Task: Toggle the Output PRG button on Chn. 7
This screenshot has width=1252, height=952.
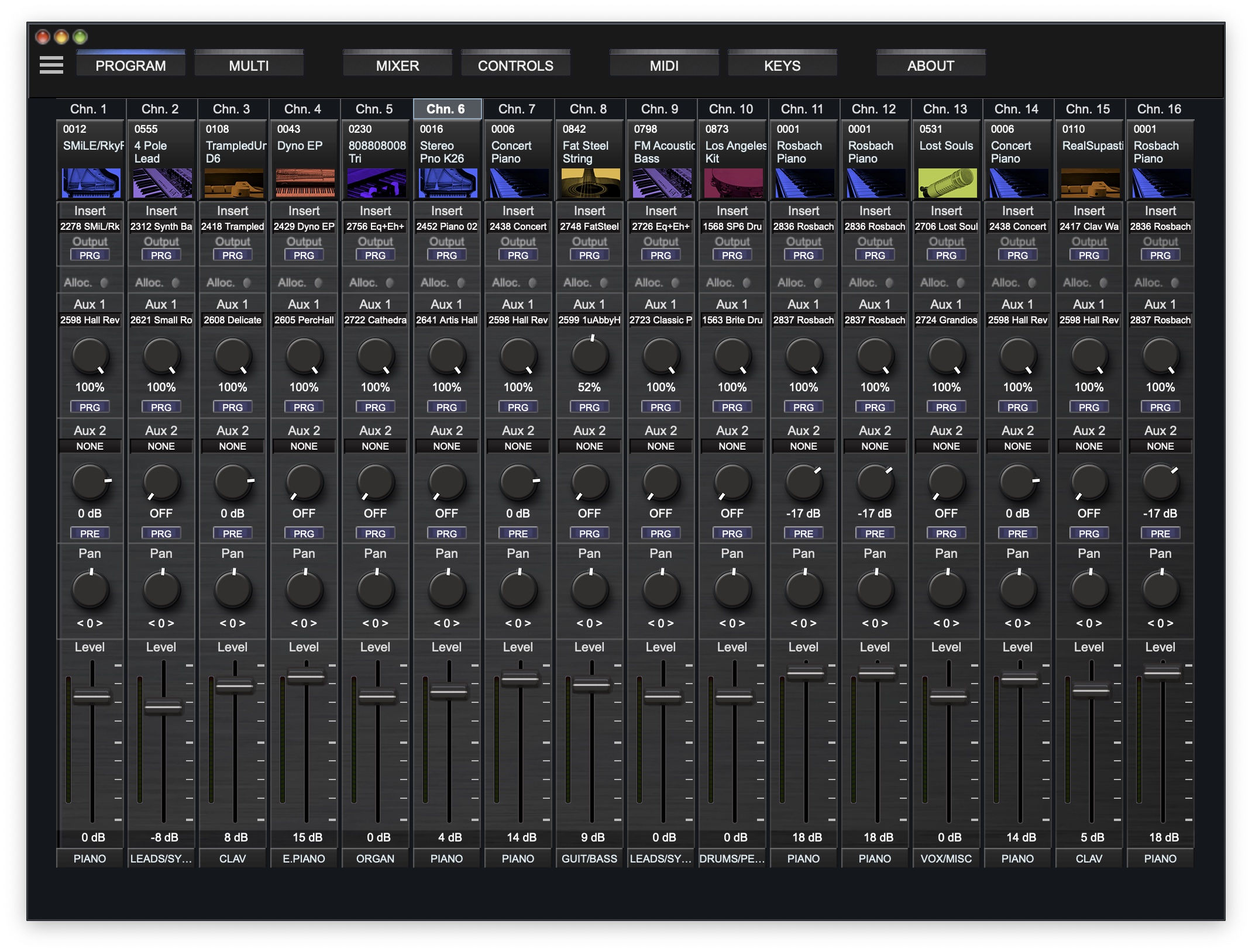Action: [x=518, y=256]
